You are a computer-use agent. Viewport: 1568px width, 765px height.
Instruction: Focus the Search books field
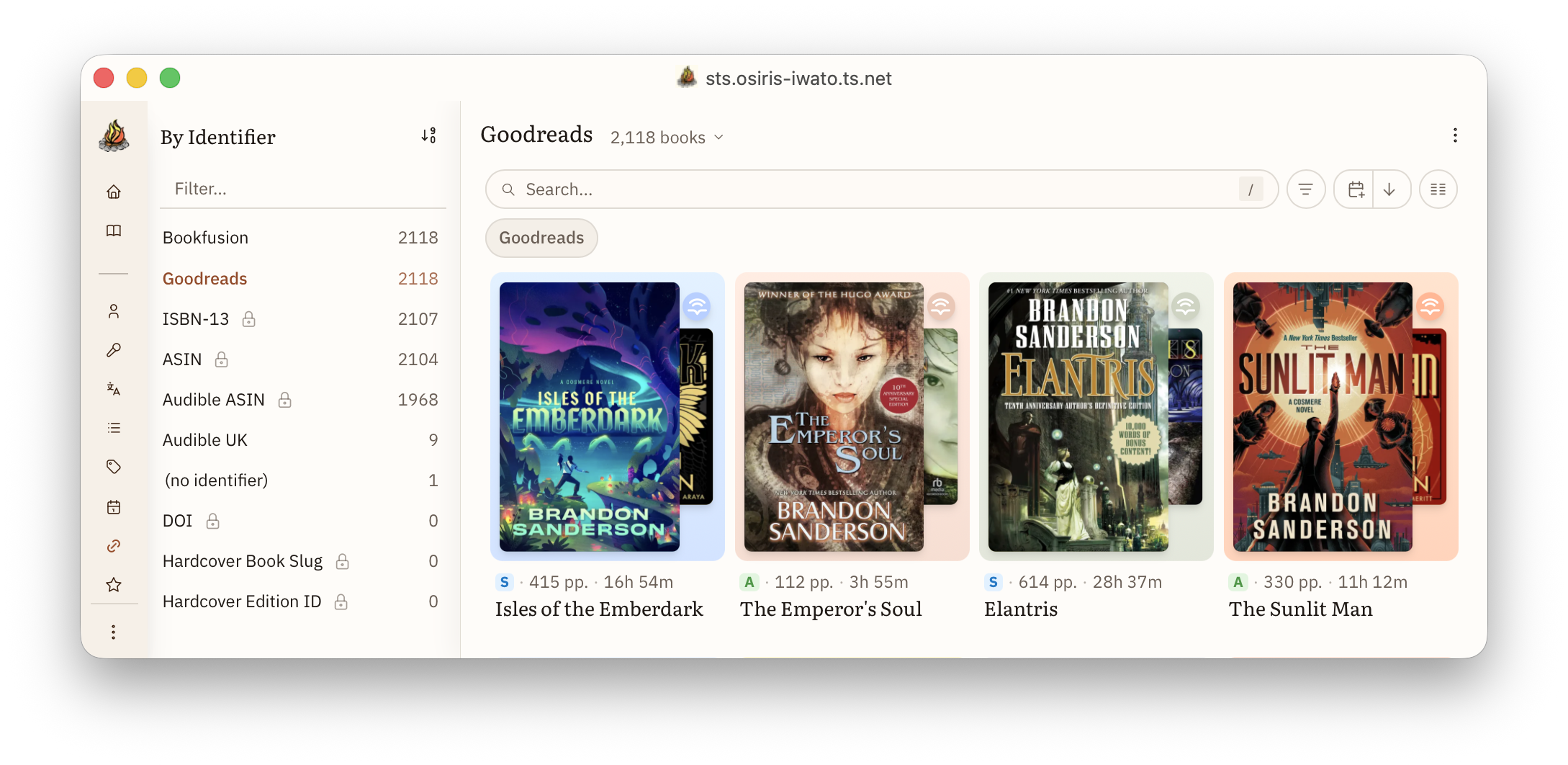pyautogui.click(x=881, y=189)
